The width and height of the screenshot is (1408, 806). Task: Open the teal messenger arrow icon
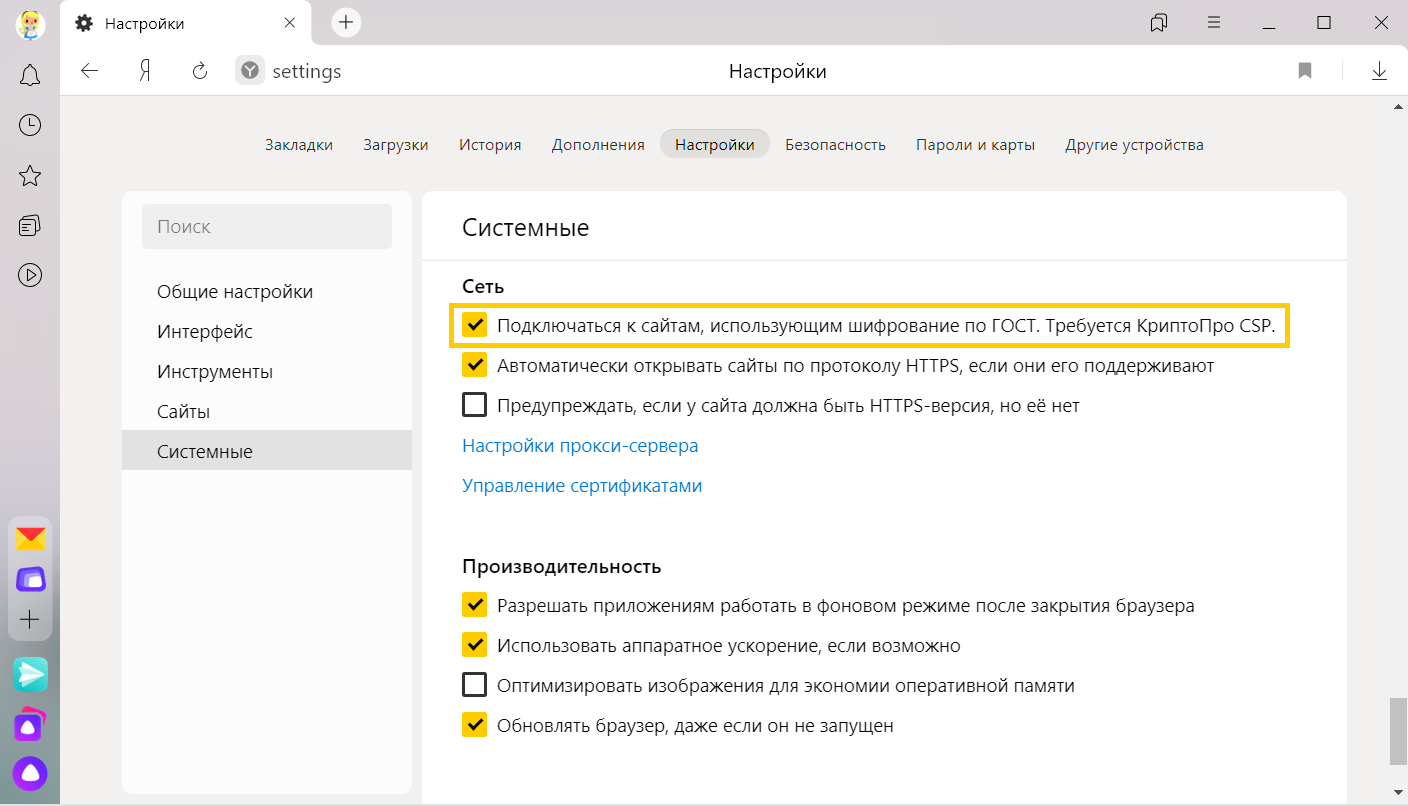(x=30, y=675)
